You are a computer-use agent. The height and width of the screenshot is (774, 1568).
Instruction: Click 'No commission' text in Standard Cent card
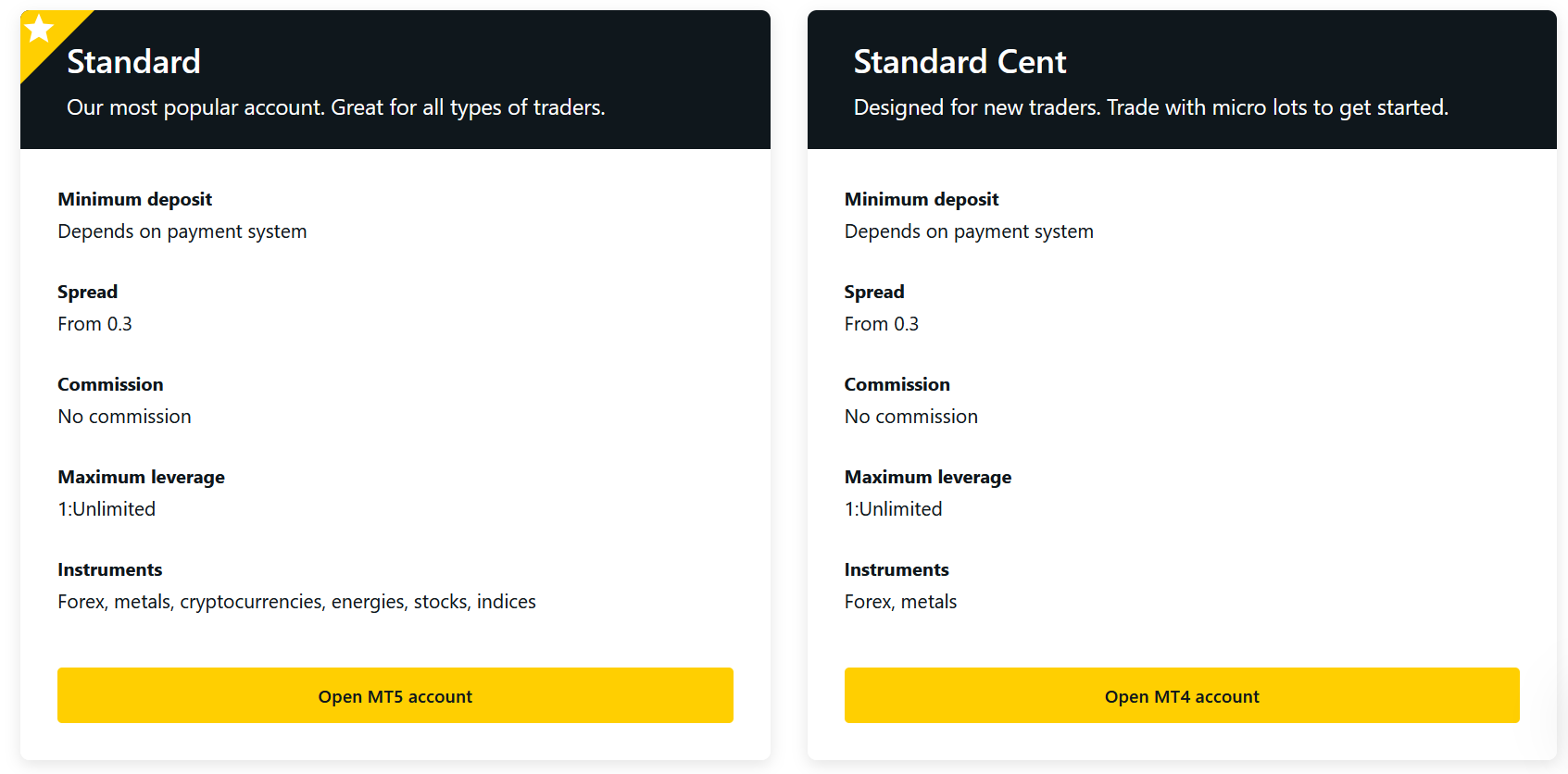[911, 417]
